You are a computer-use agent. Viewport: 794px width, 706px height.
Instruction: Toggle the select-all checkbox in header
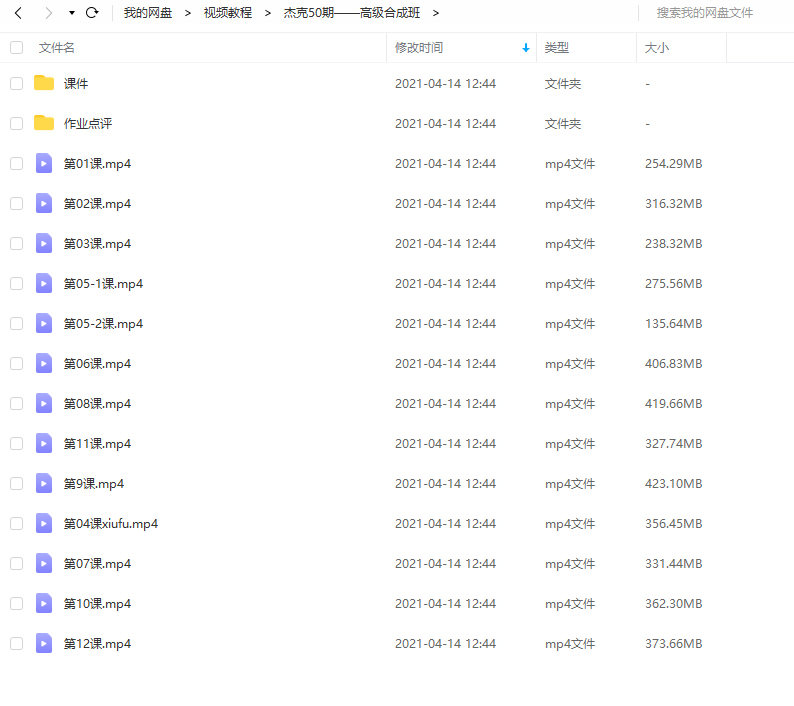(16, 47)
